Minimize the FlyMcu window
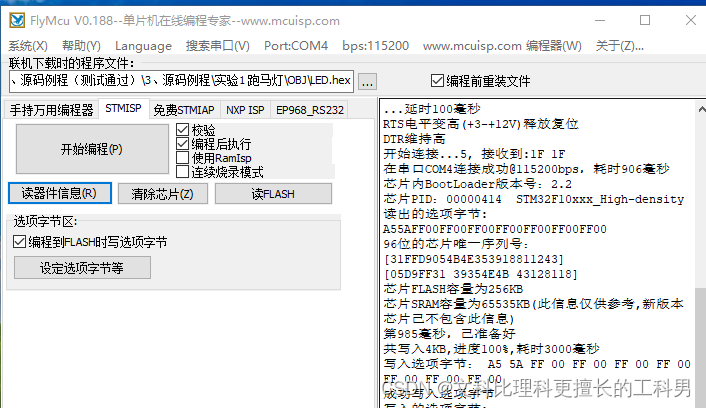This screenshot has height=408, width=706. click(599, 20)
